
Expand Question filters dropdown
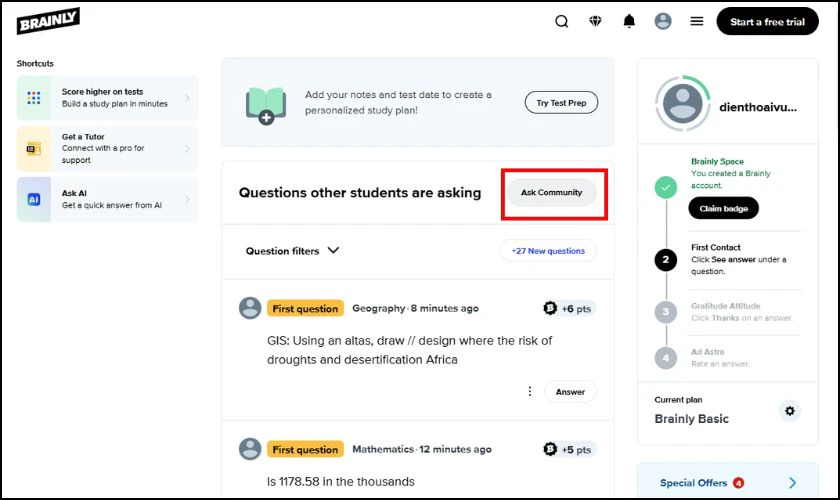(292, 251)
